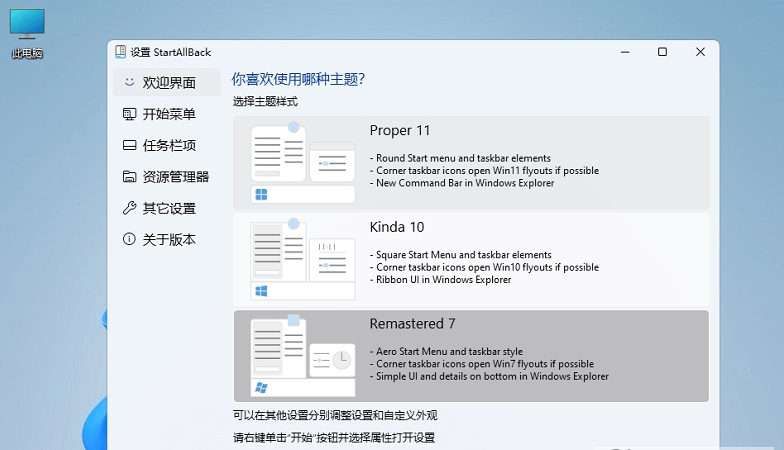Click text 'Ribbon UI in Windows Explorer'

[444, 280]
